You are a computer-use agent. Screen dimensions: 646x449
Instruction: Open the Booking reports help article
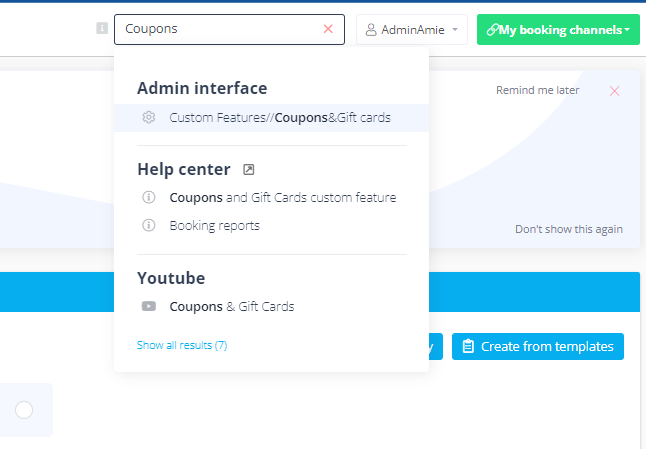click(215, 226)
